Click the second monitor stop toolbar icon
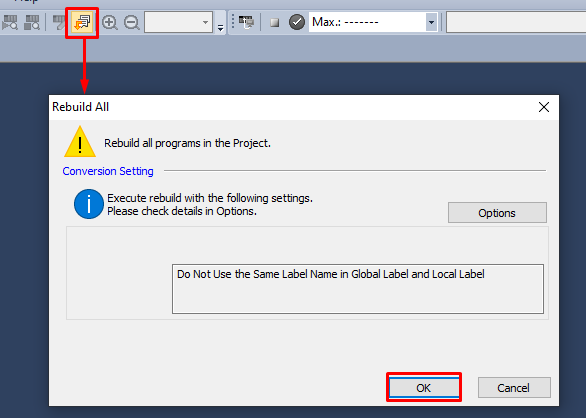This screenshot has height=418, width=586. tap(32, 22)
